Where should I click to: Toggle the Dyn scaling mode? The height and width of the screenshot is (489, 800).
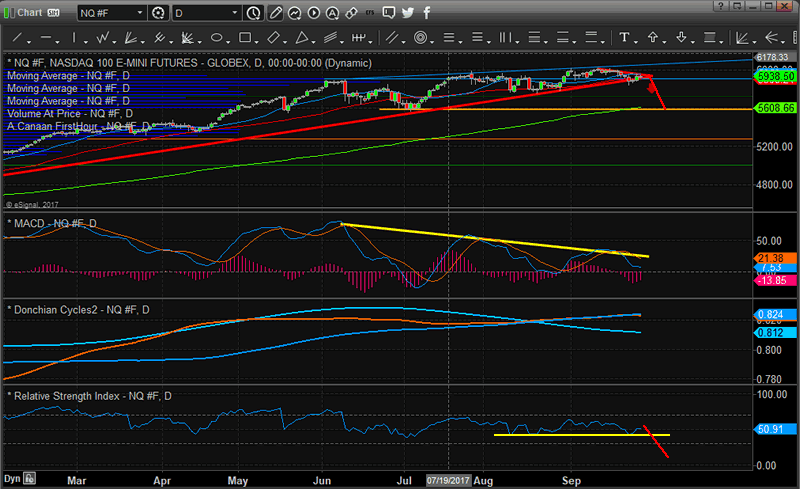[13, 479]
